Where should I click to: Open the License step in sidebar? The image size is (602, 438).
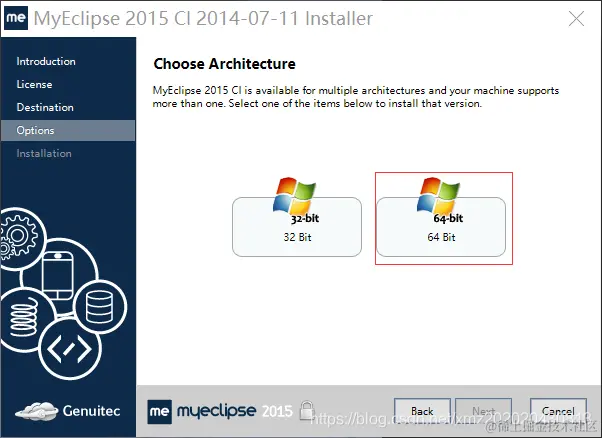tap(35, 84)
